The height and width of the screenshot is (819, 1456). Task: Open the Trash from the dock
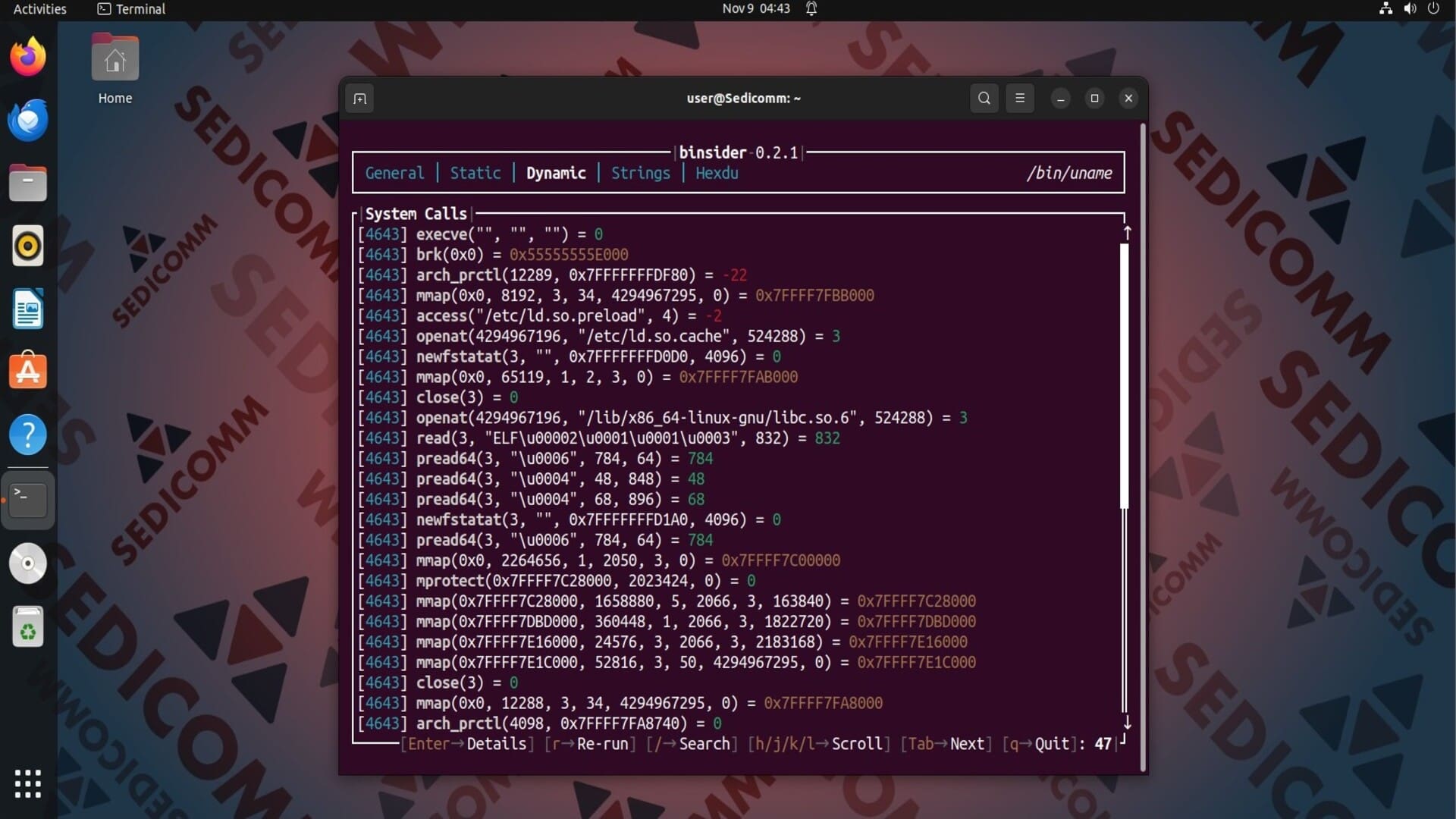tap(28, 627)
